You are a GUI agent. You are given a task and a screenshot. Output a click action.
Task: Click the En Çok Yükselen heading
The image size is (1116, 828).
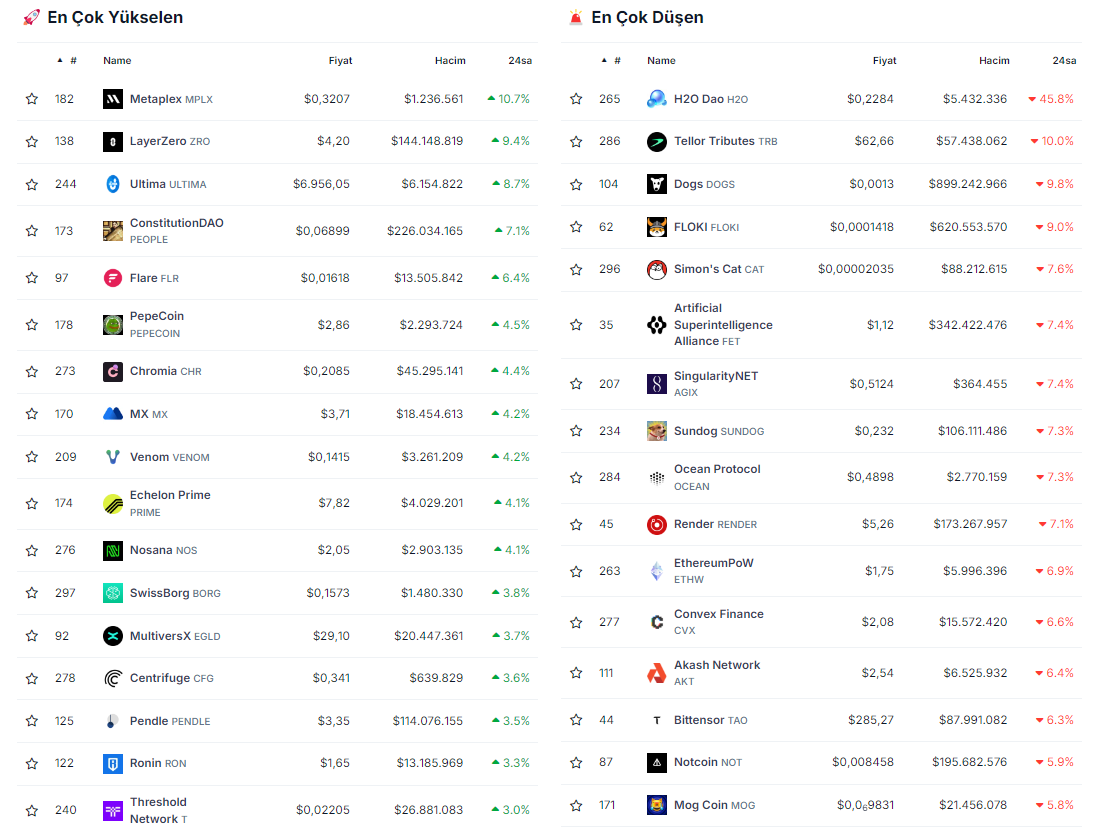pos(115,17)
